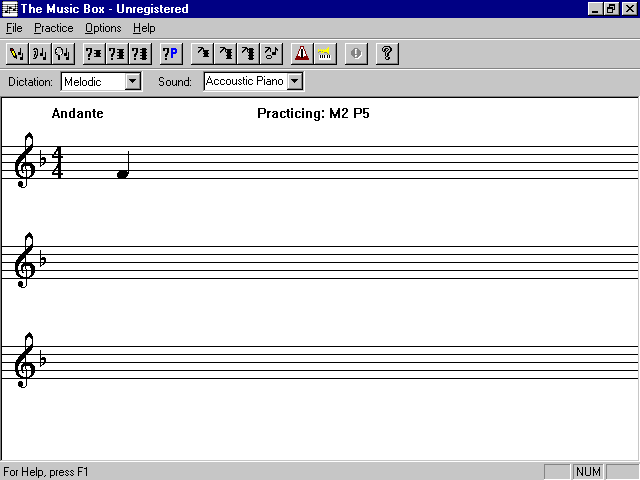
Task: Click the help question mark toolbar icon
Action: tap(388, 53)
